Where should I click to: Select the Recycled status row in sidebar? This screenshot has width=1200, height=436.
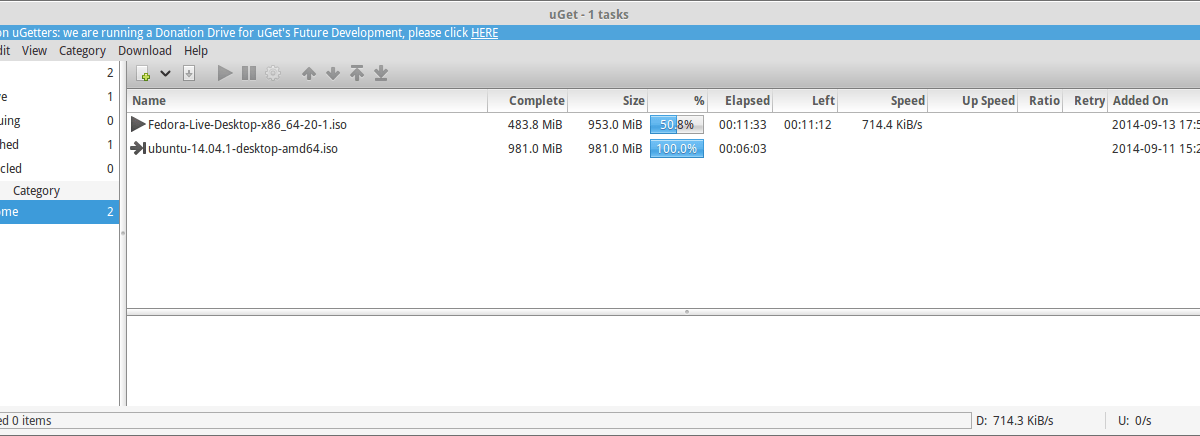[59, 169]
